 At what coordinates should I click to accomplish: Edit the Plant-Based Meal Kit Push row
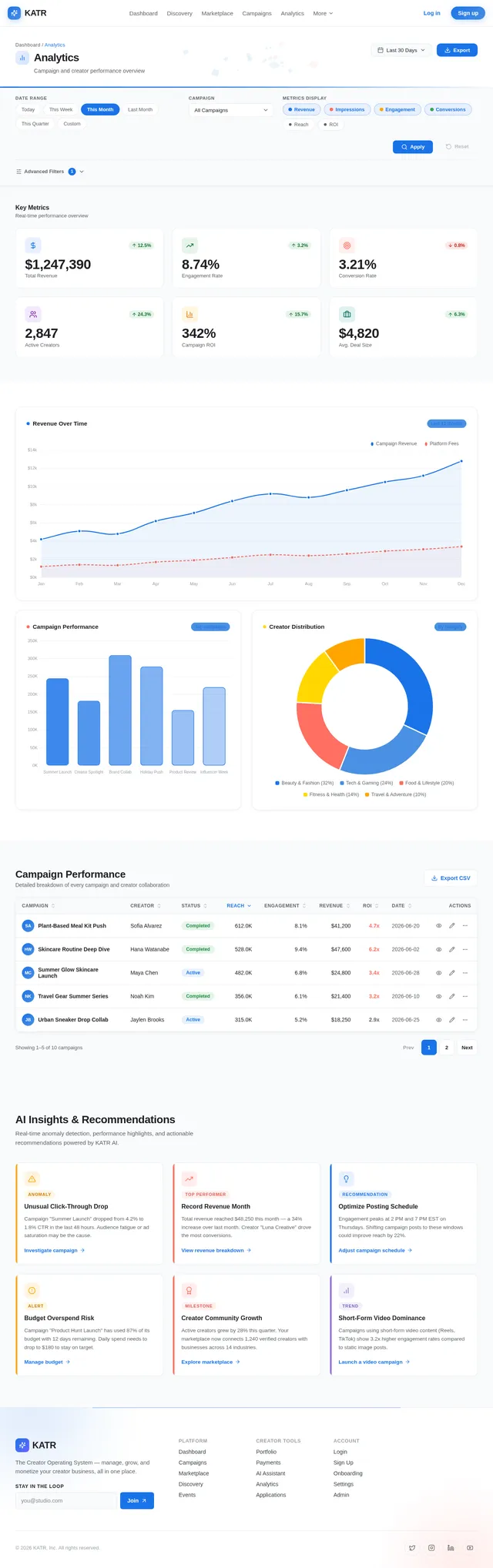[452, 926]
